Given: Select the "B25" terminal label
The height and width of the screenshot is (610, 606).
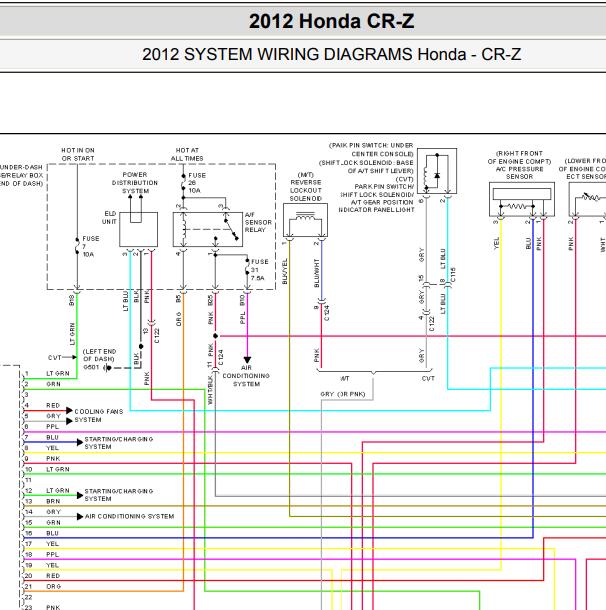Looking at the screenshot, I should [210, 300].
